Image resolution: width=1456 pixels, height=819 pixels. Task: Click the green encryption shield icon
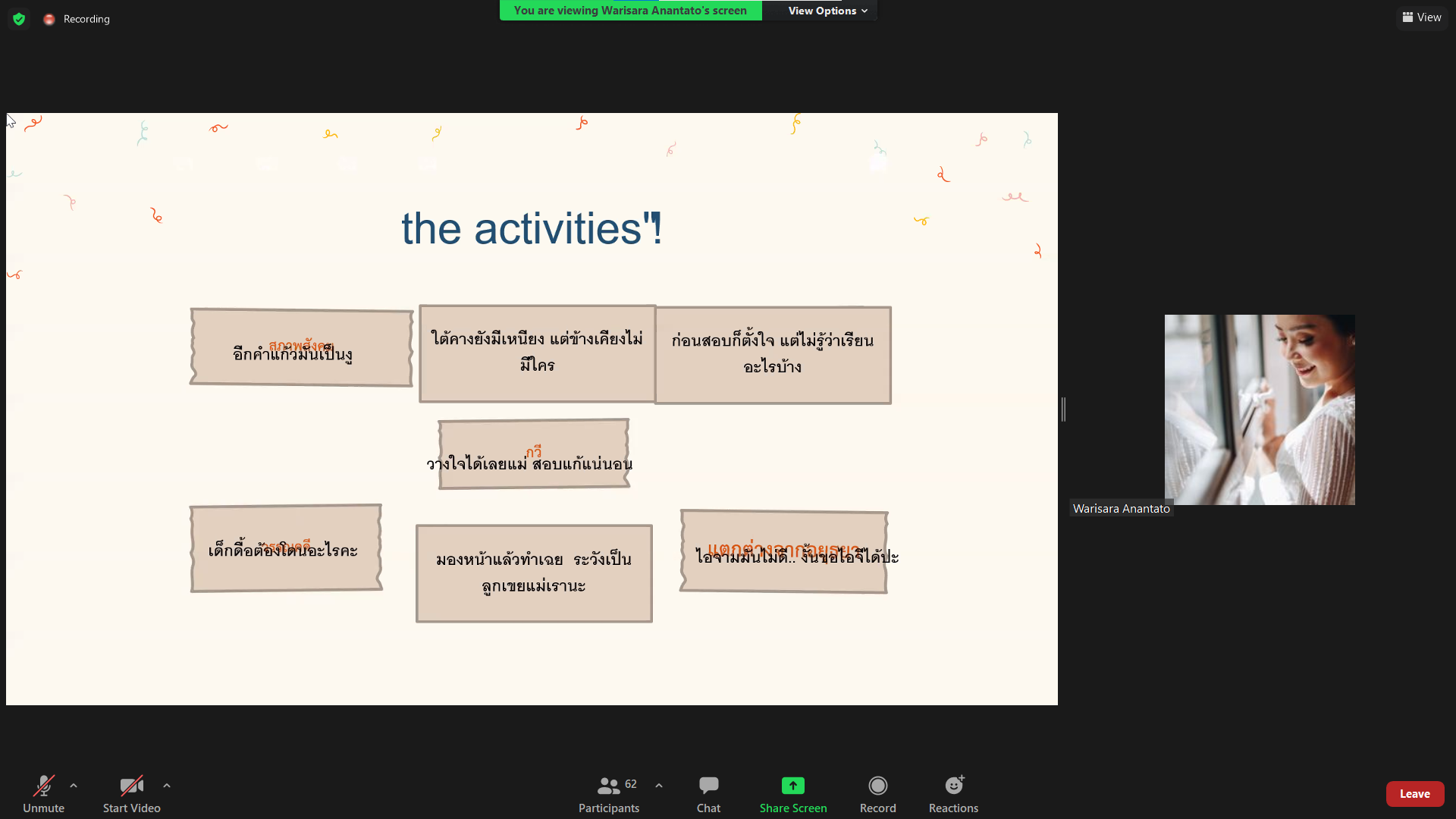click(x=19, y=19)
